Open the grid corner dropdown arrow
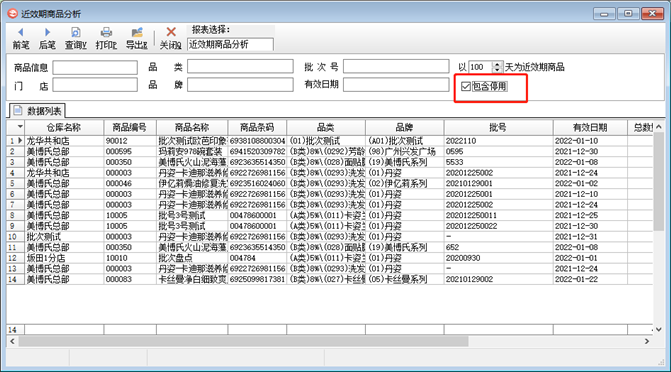This screenshot has width=671, height=372. (20, 127)
